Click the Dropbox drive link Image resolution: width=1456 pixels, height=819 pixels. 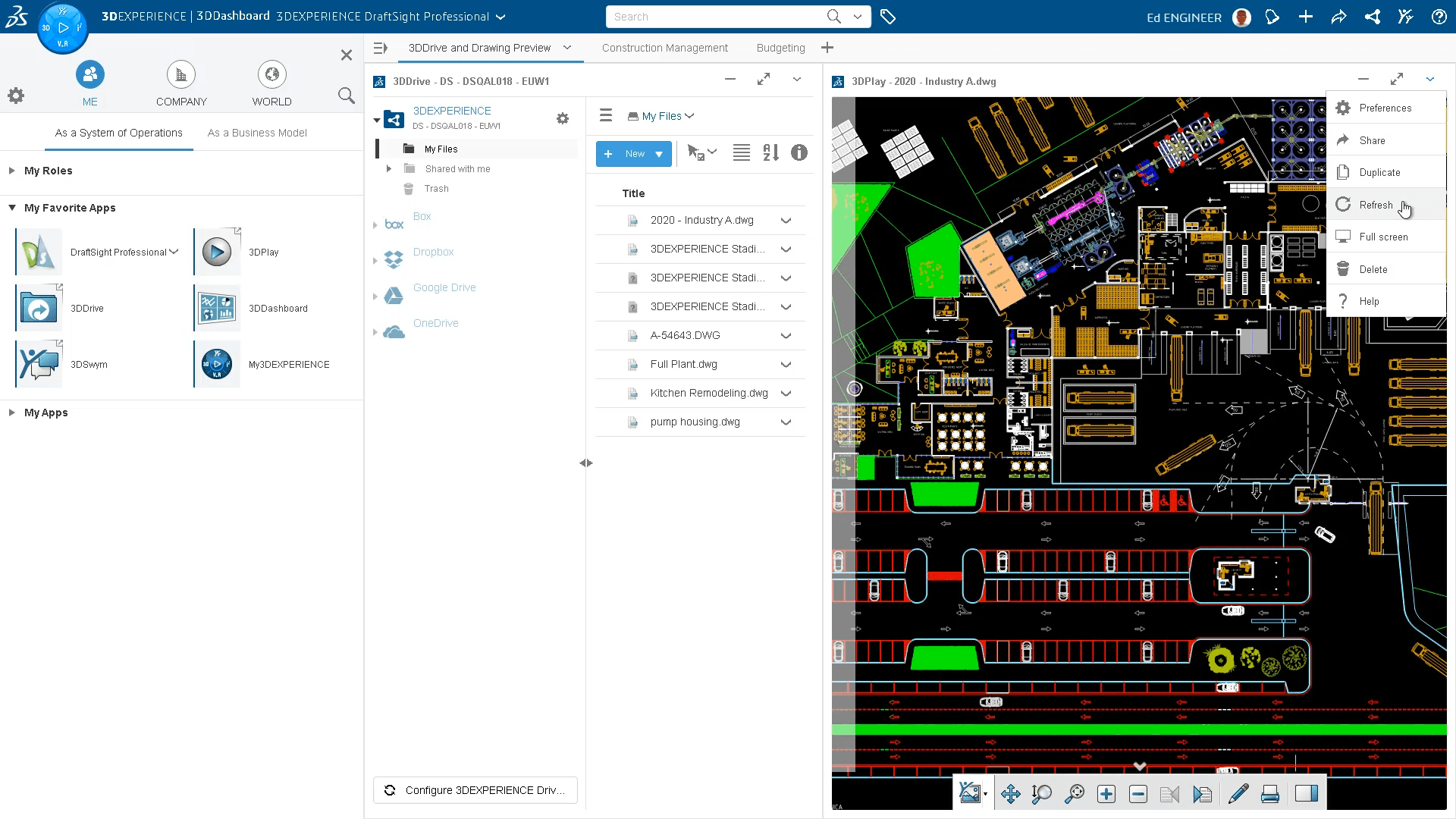tap(434, 252)
